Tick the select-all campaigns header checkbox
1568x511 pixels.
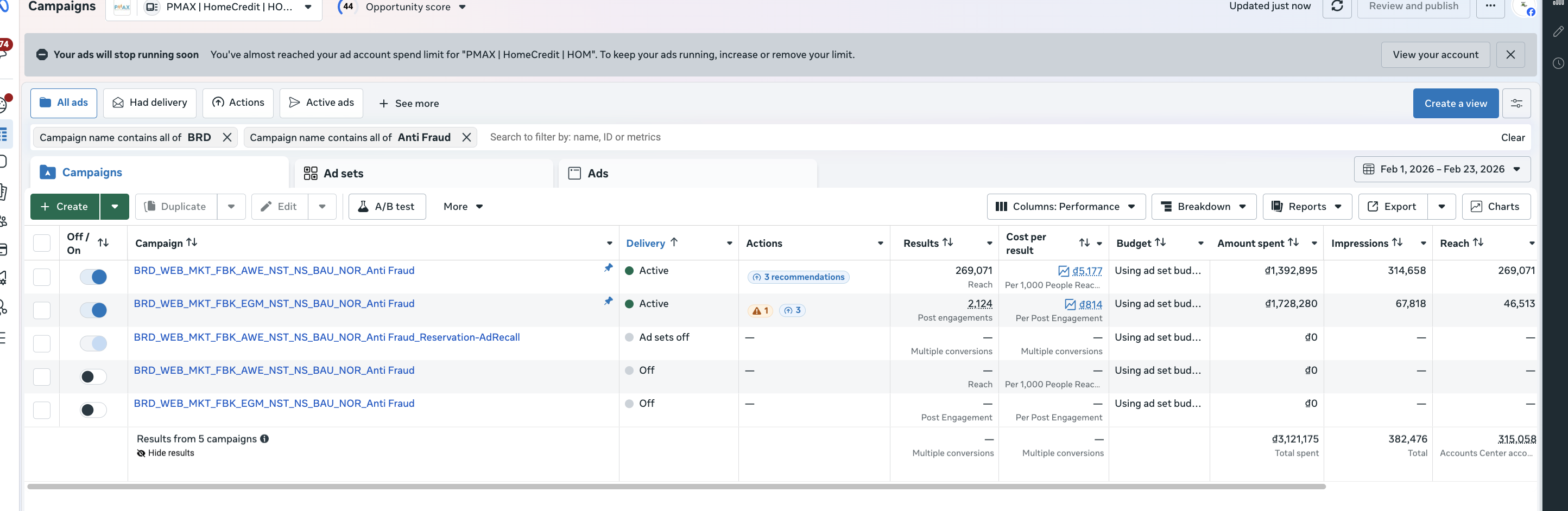coord(41,244)
